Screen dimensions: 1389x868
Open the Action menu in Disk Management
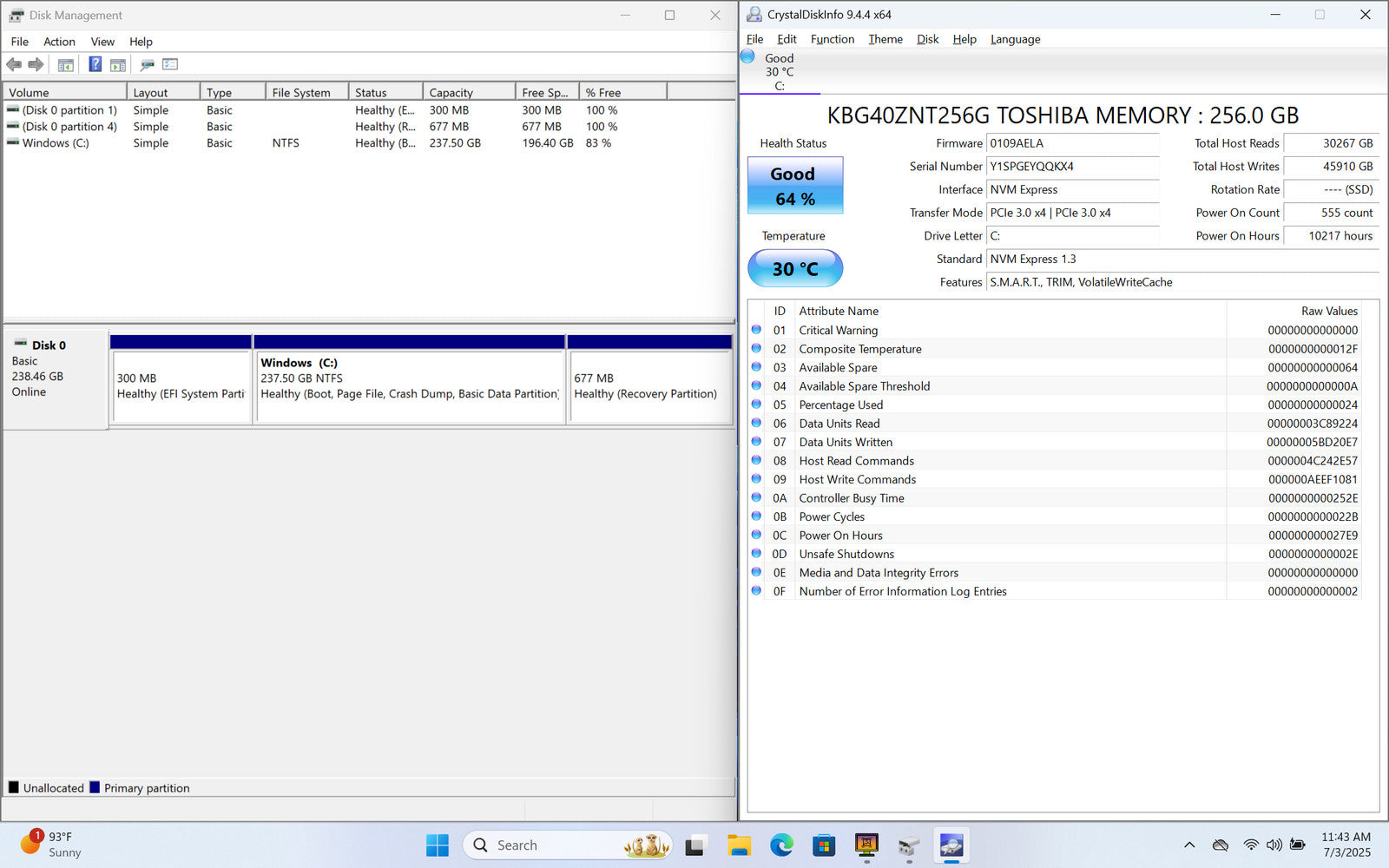59,42
